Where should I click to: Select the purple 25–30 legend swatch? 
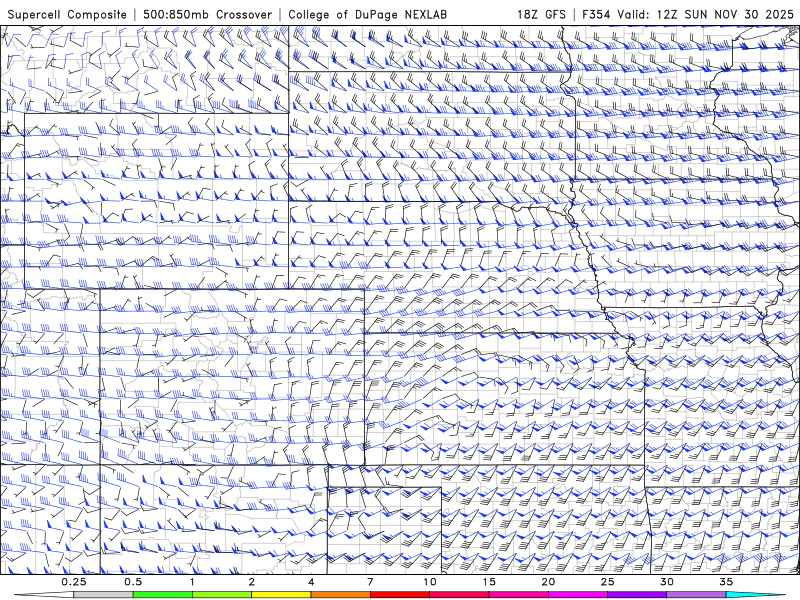(637, 595)
